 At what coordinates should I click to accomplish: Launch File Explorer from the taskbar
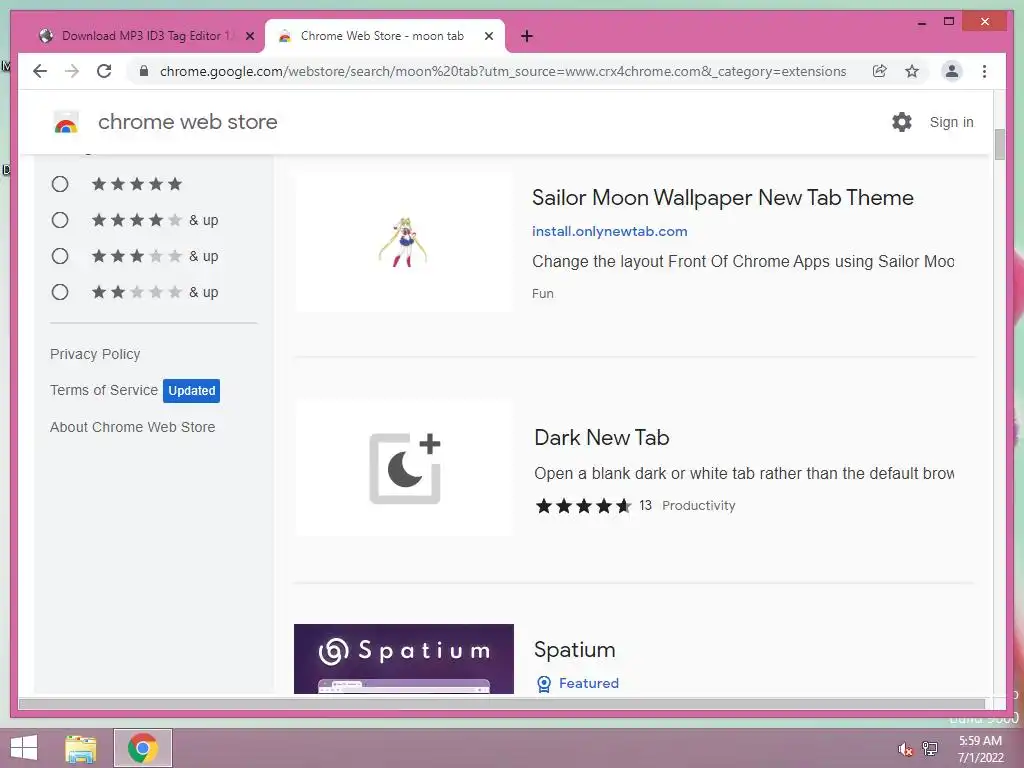click(x=80, y=748)
